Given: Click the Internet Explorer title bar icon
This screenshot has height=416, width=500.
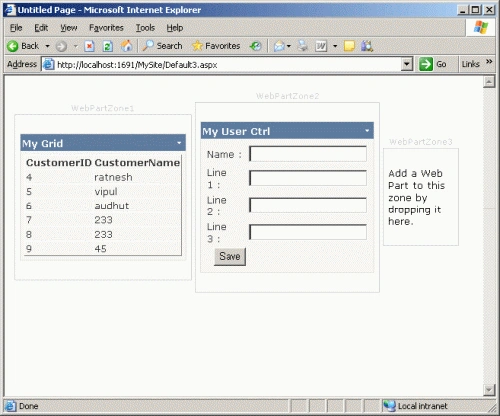Looking at the screenshot, I should [x=10, y=10].
